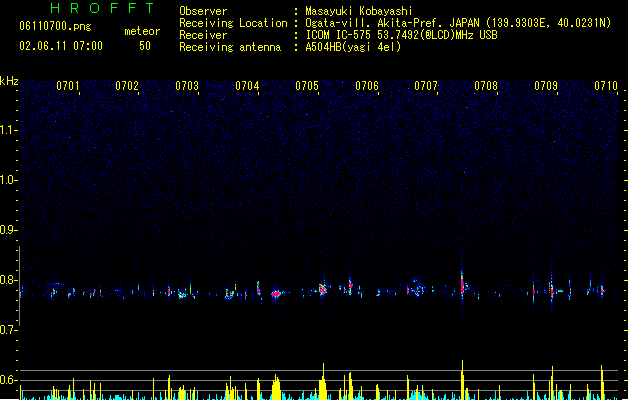
Task: Click the kHz axis unit label
Action: (x=9, y=81)
